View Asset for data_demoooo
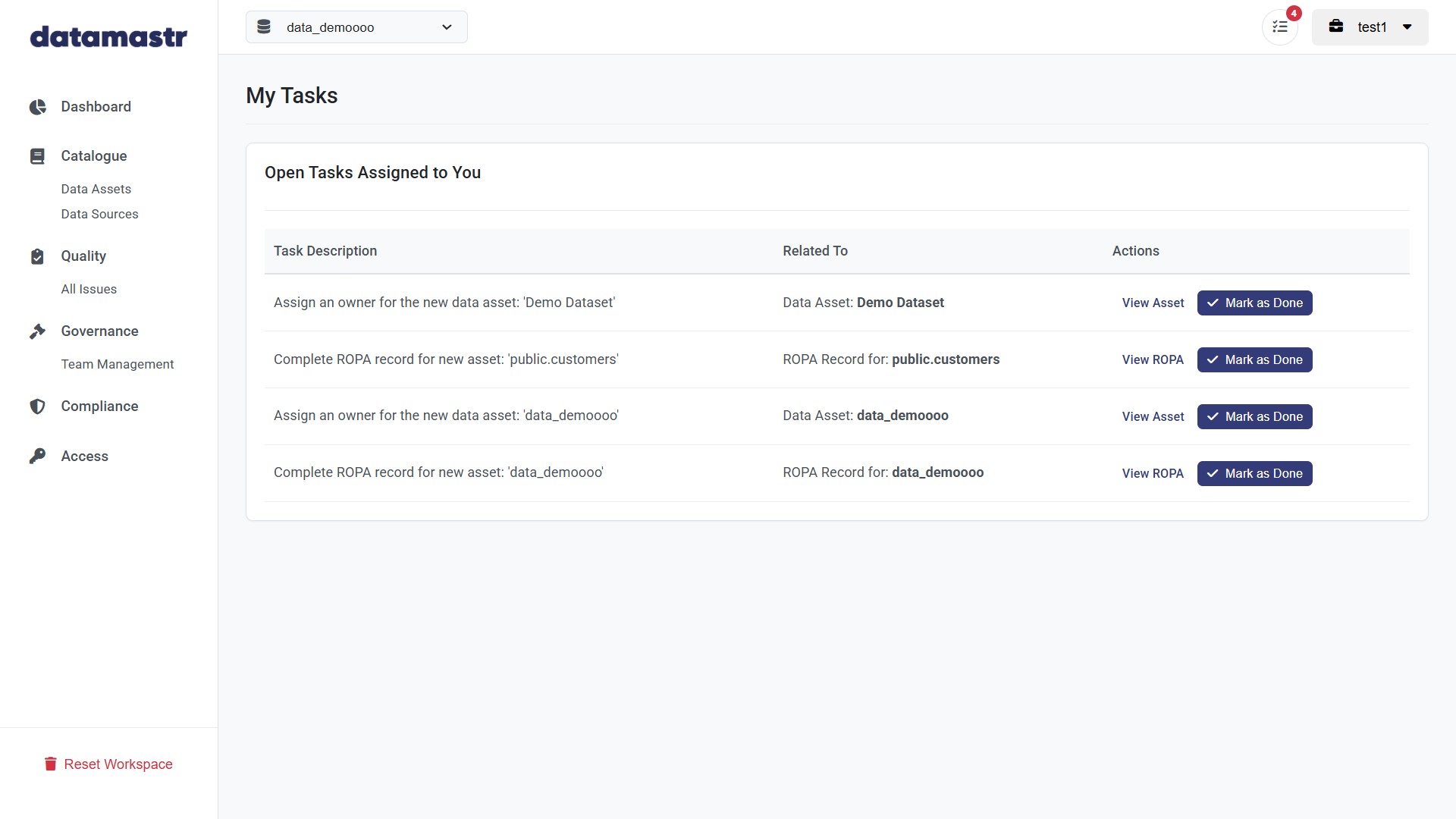The width and height of the screenshot is (1456, 819). [x=1152, y=416]
